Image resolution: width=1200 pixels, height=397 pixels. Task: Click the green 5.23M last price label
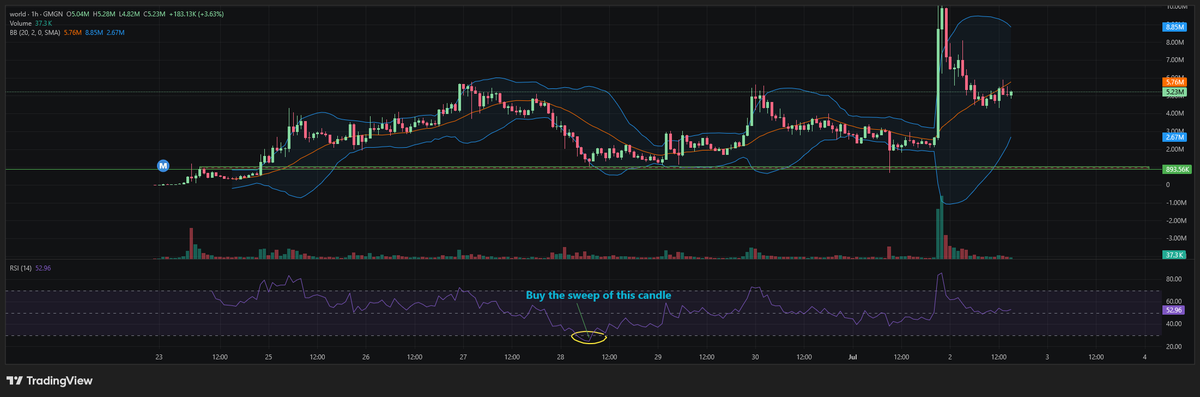(x=1175, y=92)
